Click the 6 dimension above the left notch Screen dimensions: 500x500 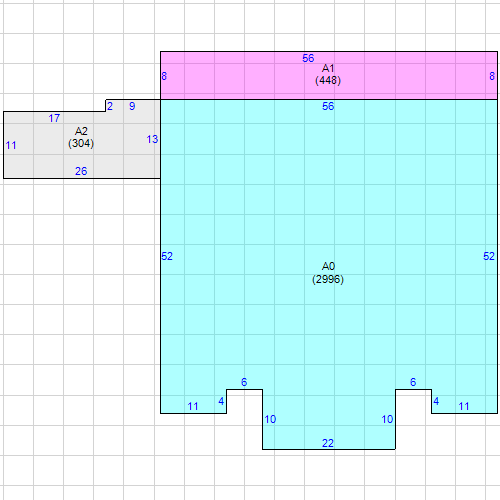click(x=244, y=382)
